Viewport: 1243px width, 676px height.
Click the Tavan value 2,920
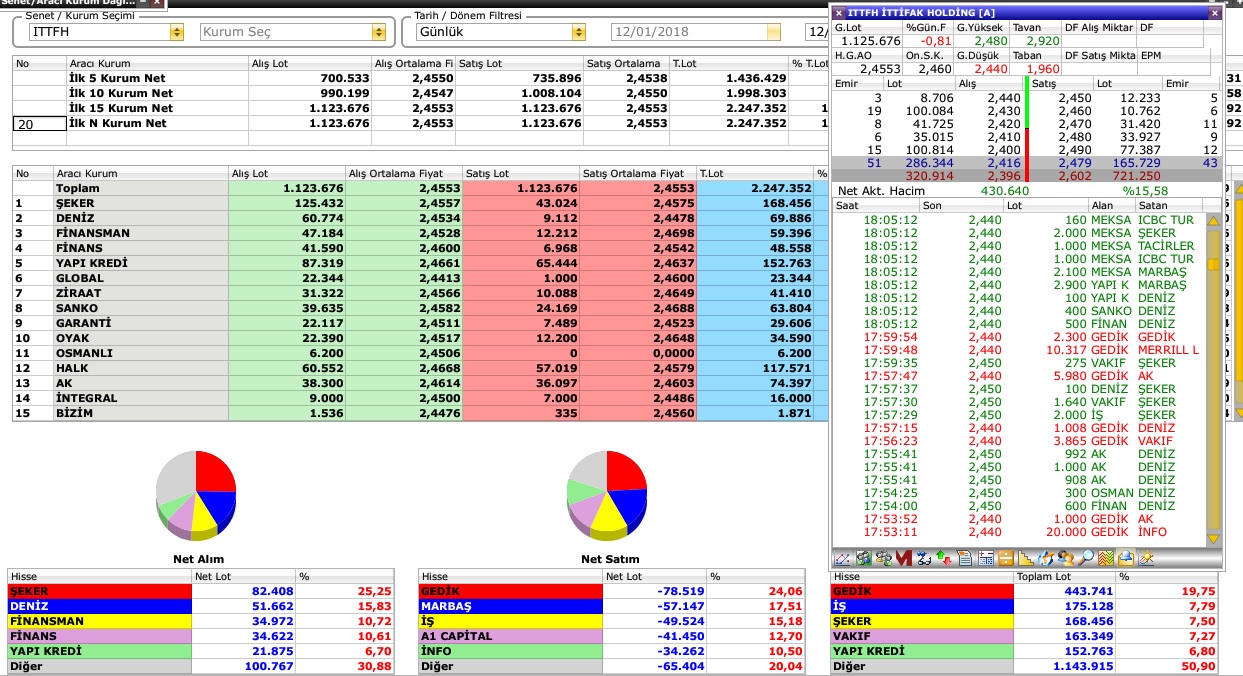point(1042,41)
